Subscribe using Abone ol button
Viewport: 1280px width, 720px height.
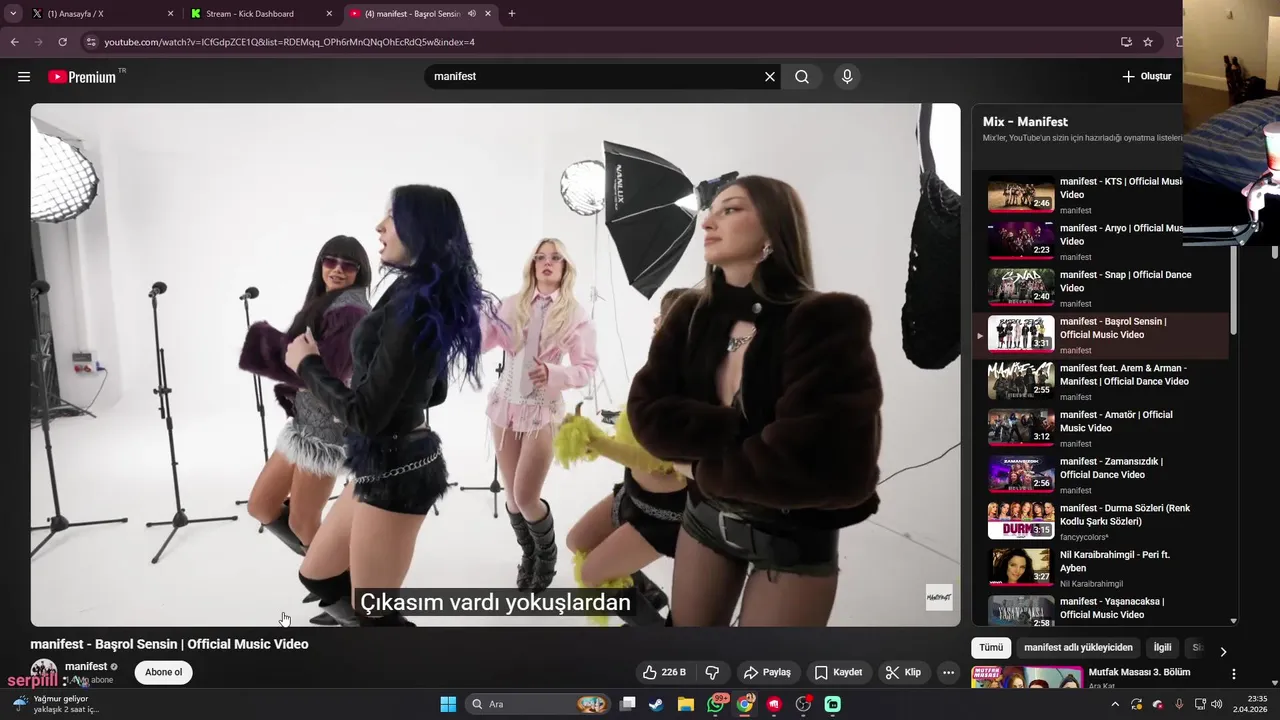pos(164,672)
